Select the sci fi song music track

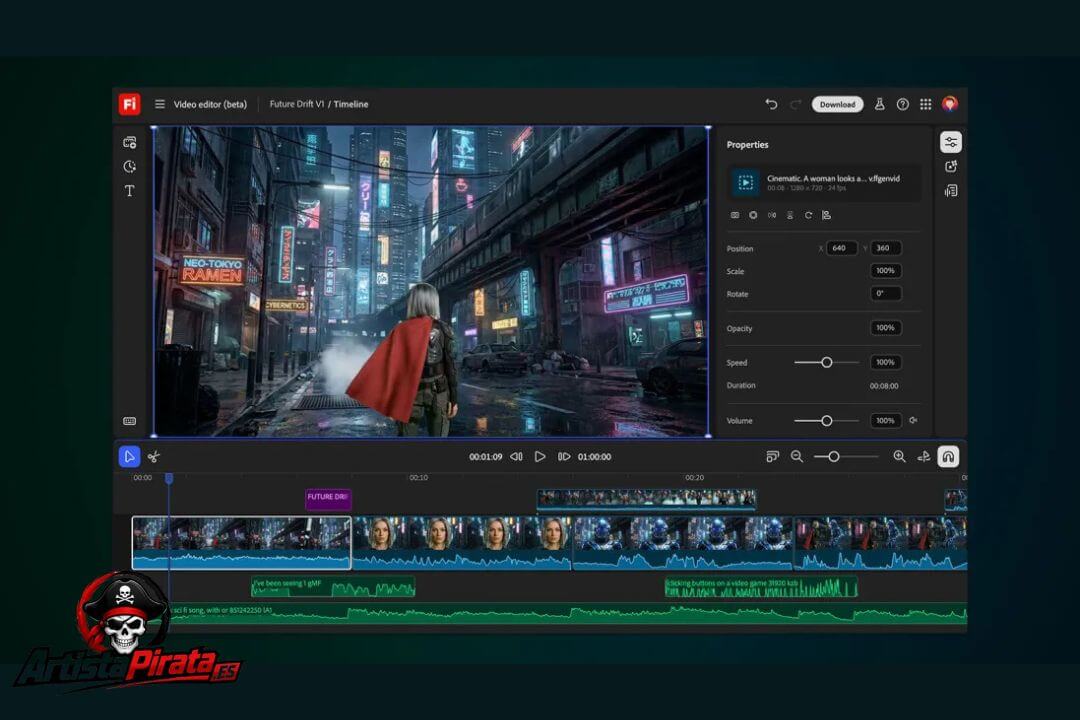coord(567,613)
